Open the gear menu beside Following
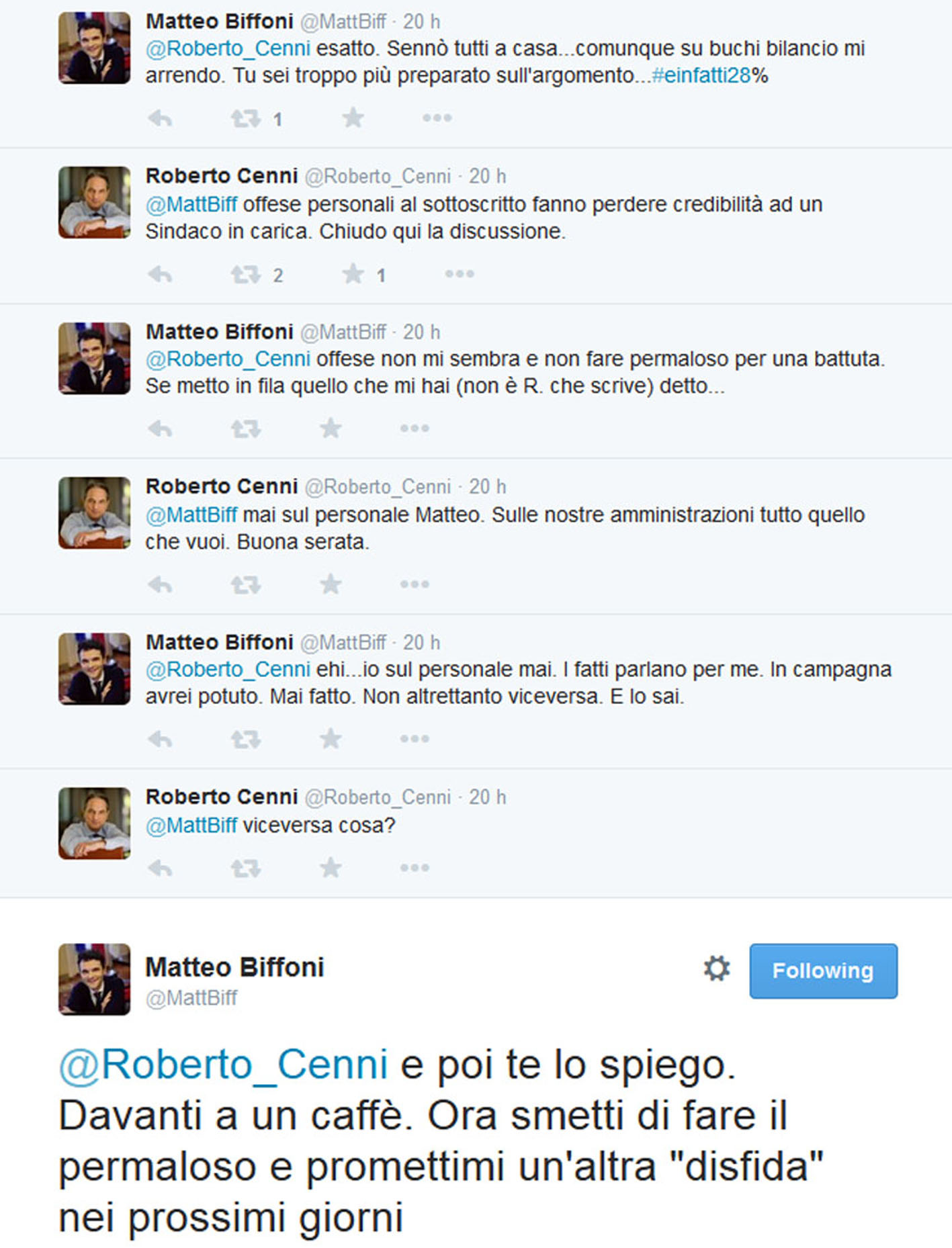The width and height of the screenshot is (952, 1248). [716, 969]
